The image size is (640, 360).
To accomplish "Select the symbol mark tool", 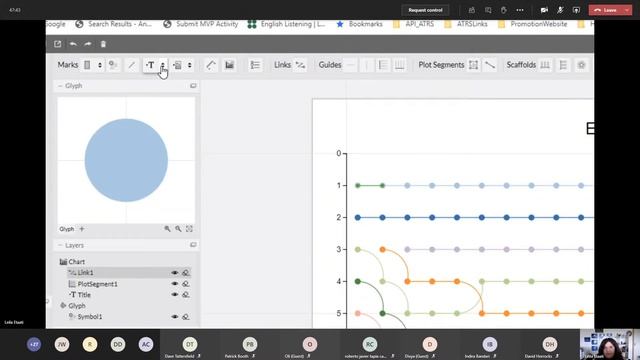I will point(113,65).
